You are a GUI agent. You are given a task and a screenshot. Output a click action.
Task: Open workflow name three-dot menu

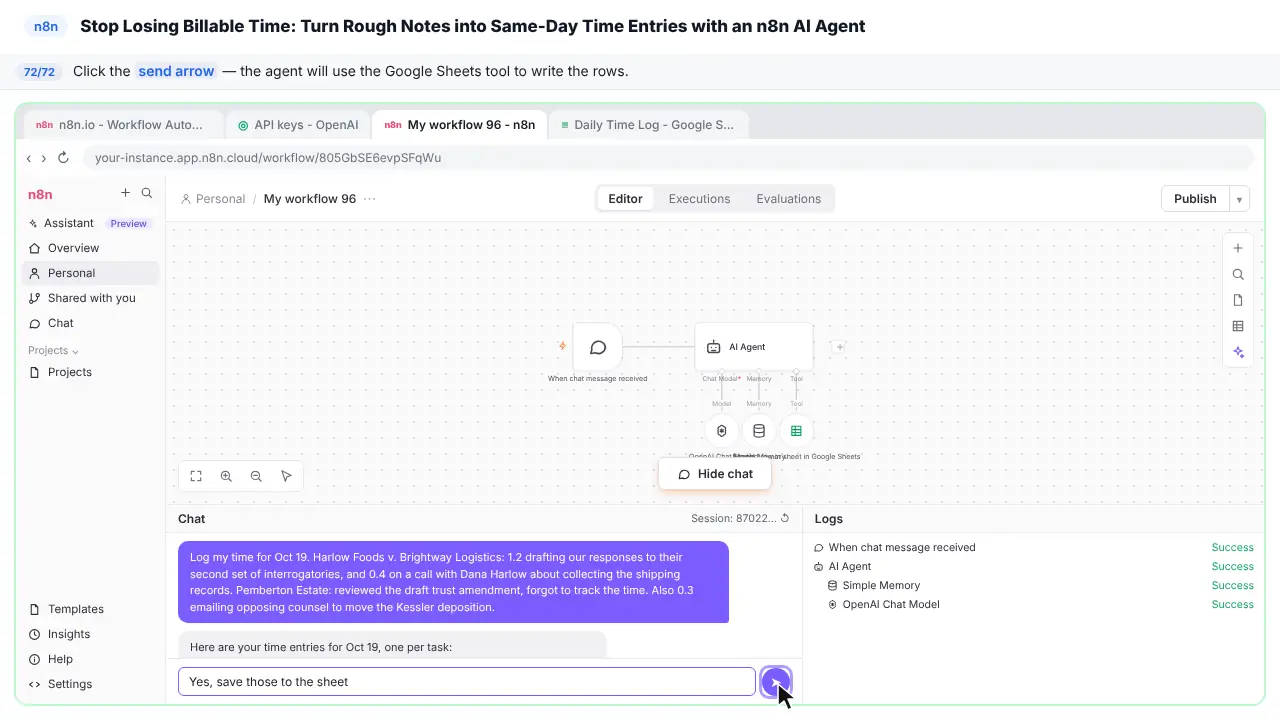(370, 199)
